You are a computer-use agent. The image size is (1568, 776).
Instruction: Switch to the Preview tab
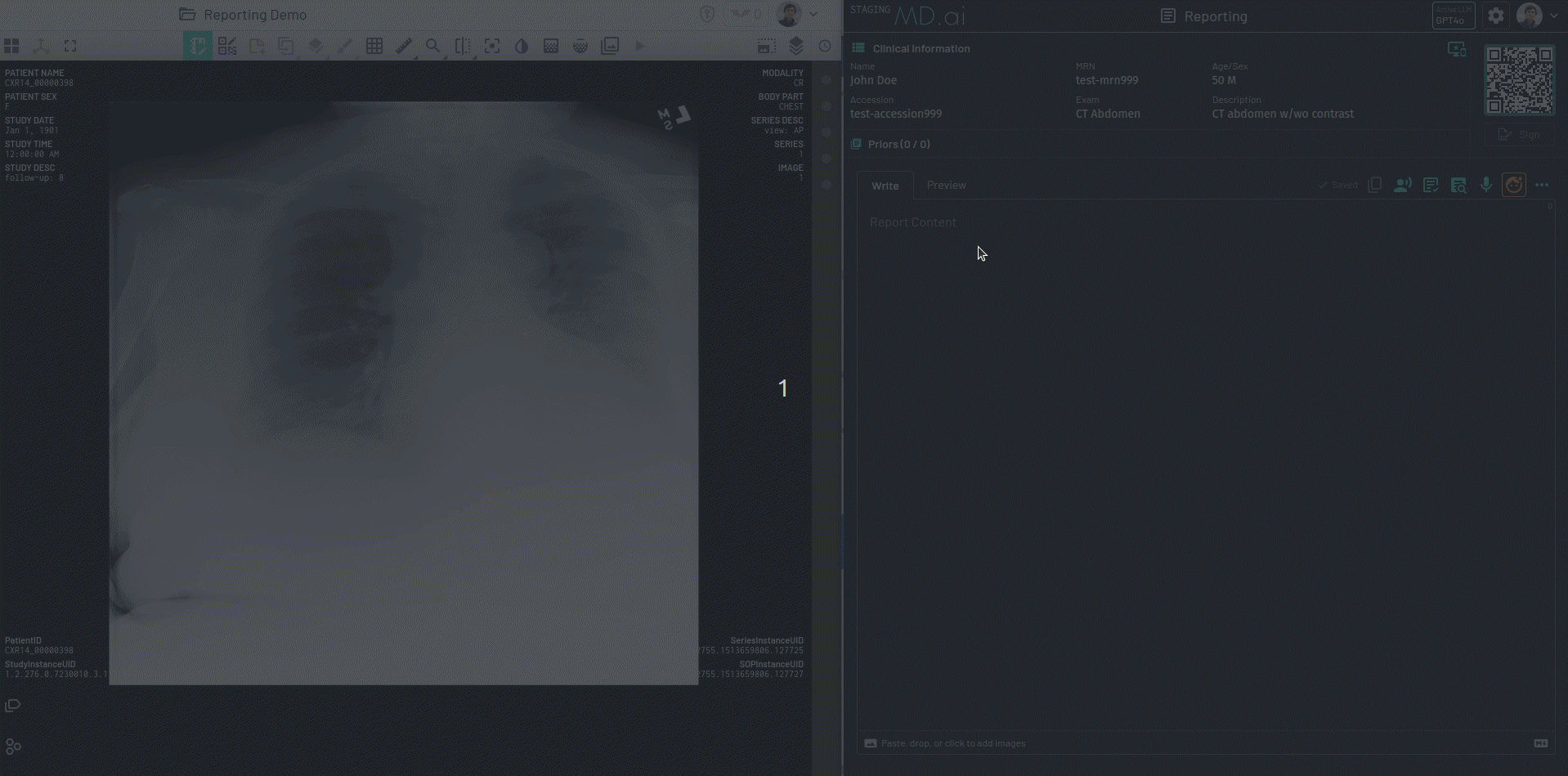[946, 186]
